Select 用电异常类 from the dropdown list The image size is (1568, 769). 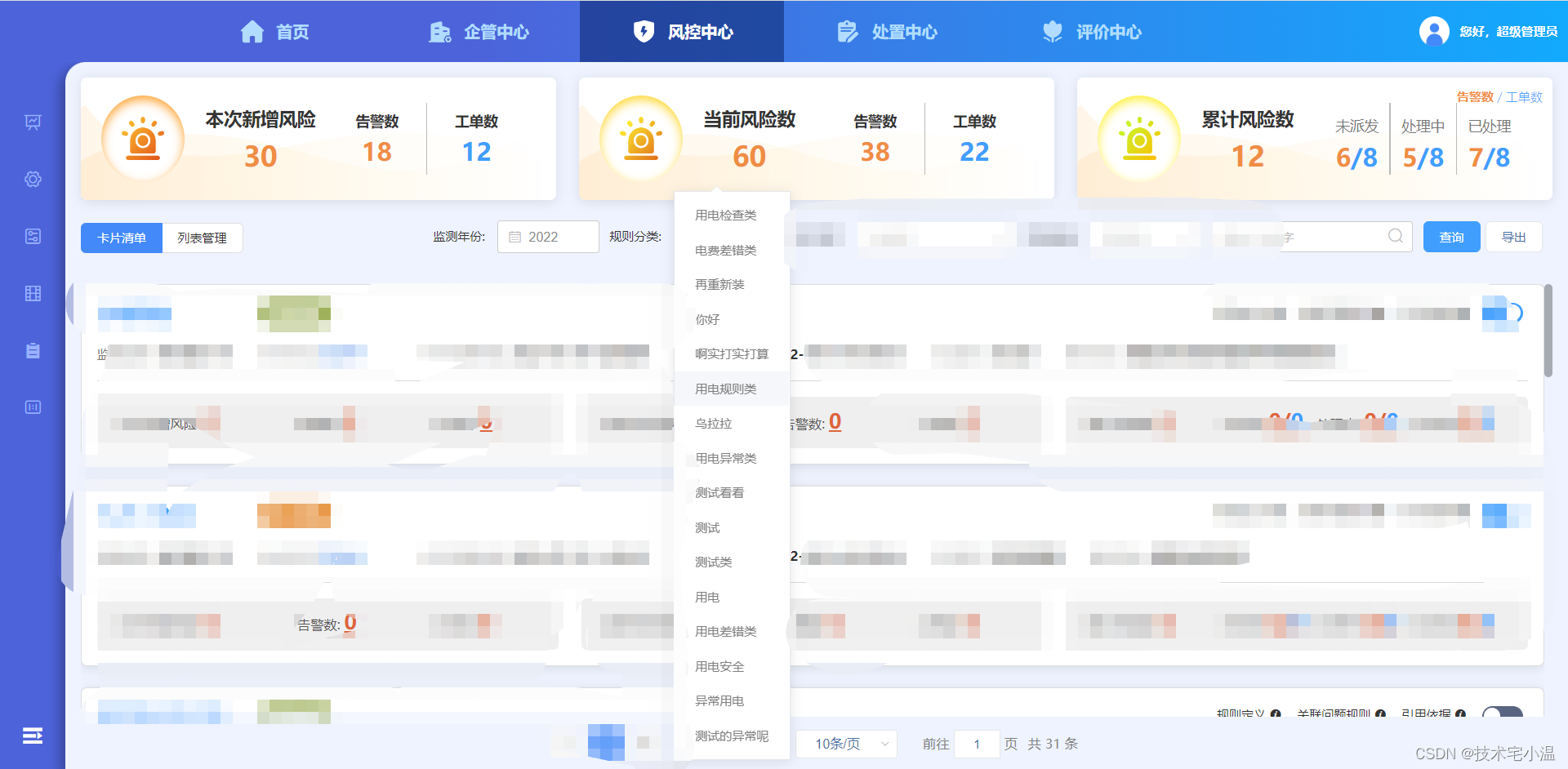tap(732, 458)
